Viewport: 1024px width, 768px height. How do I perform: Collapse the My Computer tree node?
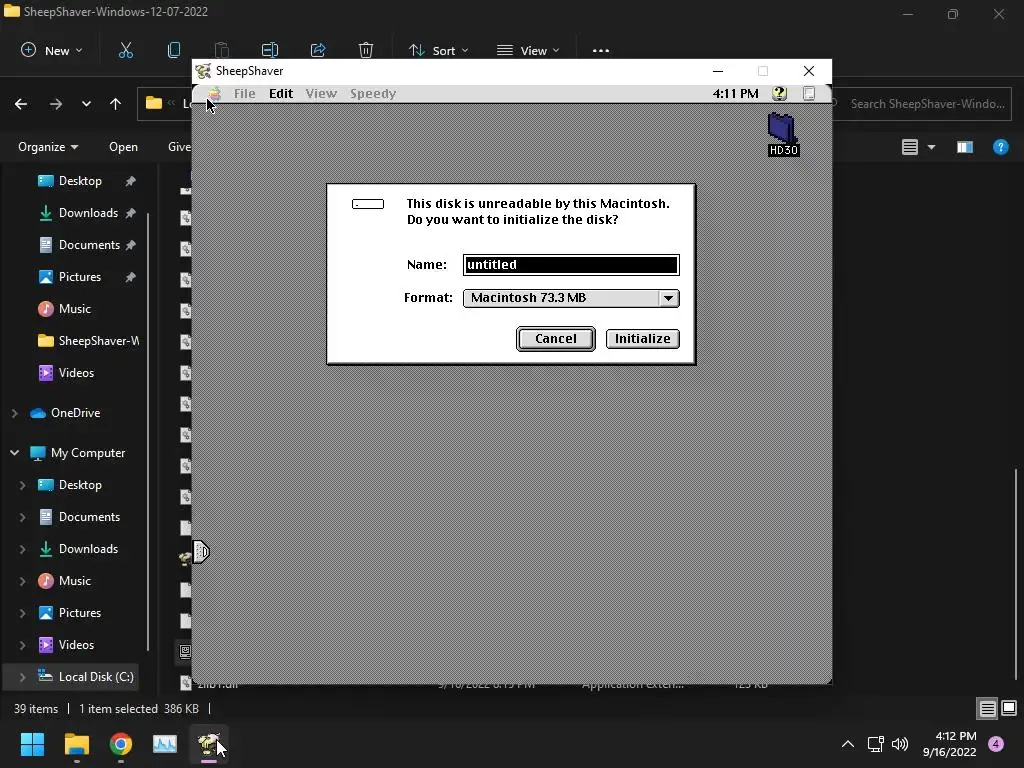pos(14,453)
